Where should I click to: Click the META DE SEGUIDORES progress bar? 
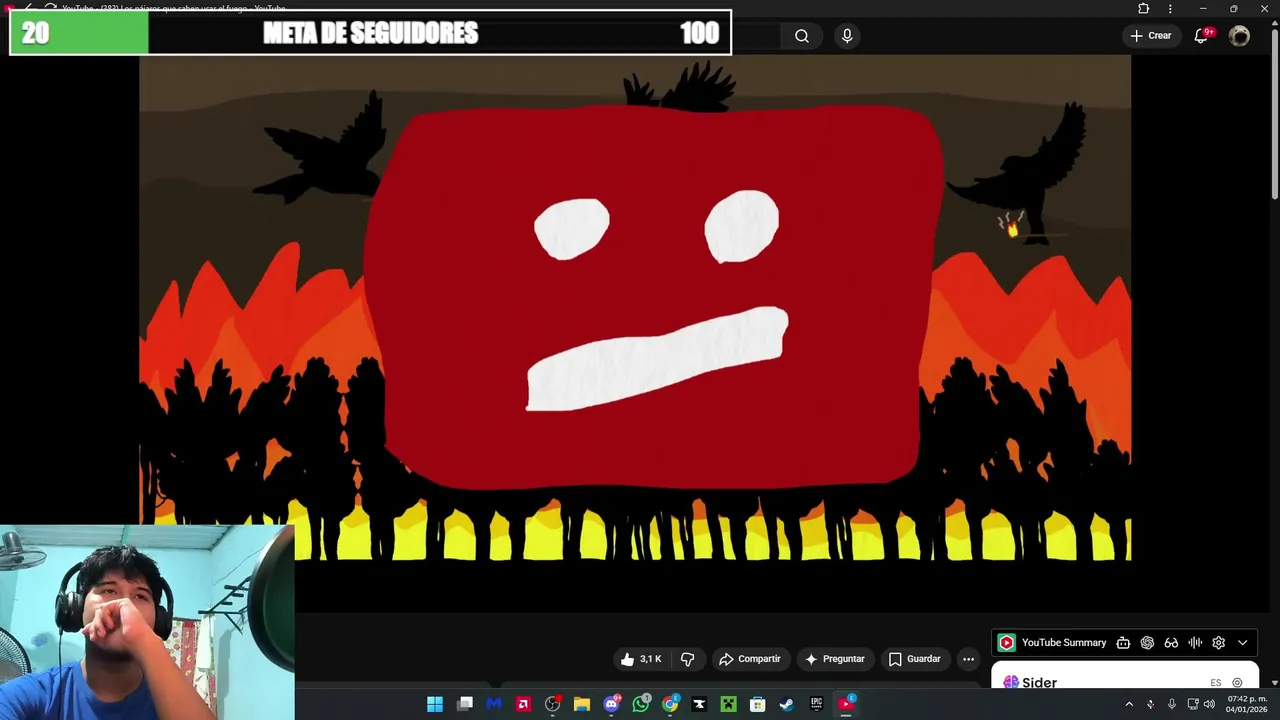click(x=370, y=33)
